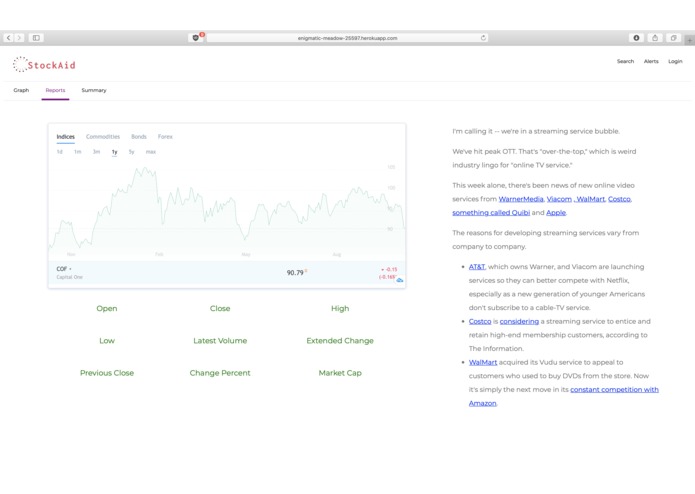695x494 pixels.
Task: Click the Close metric label
Action: pos(220,308)
